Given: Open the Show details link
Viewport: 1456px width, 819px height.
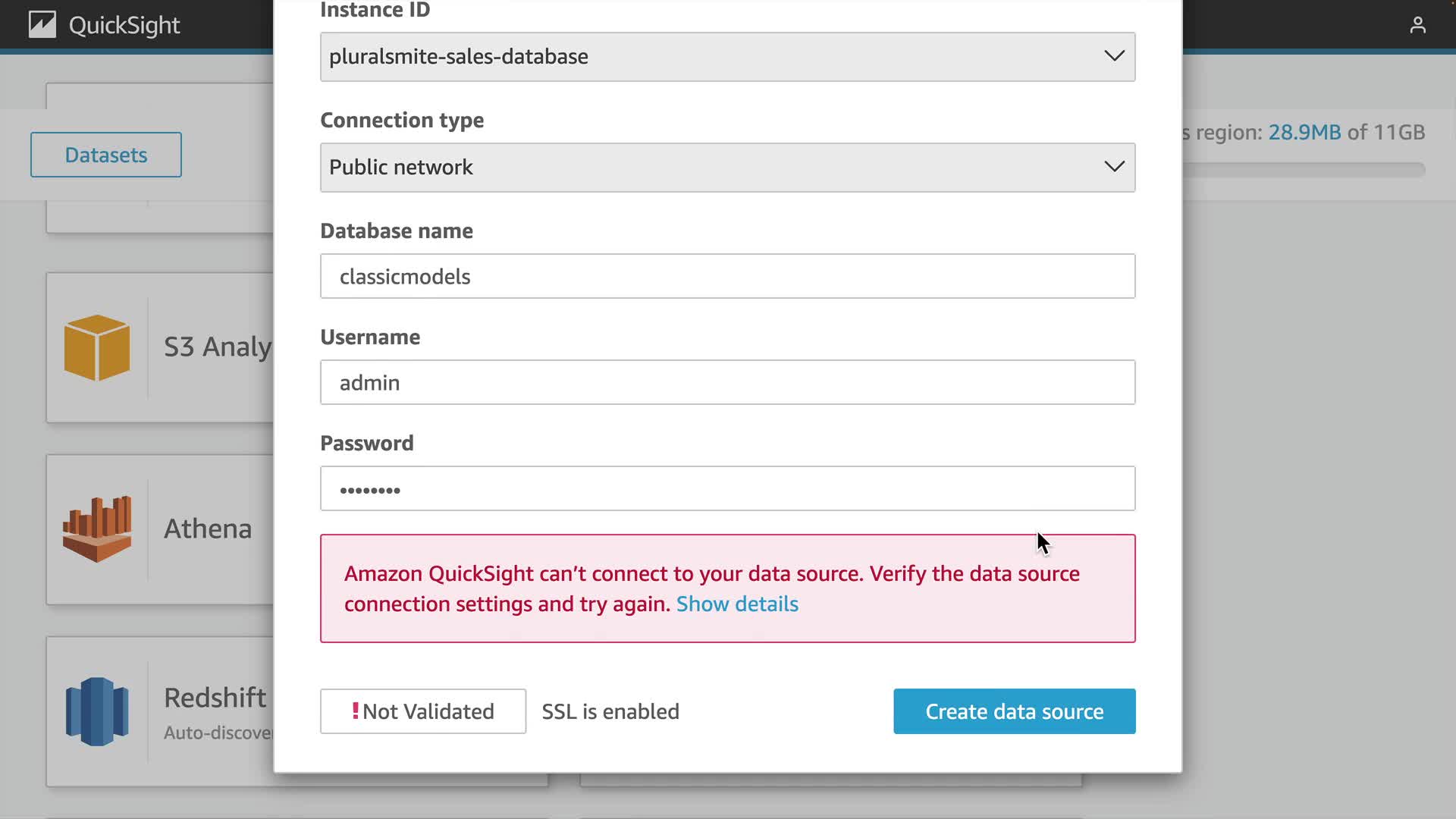Looking at the screenshot, I should (737, 604).
